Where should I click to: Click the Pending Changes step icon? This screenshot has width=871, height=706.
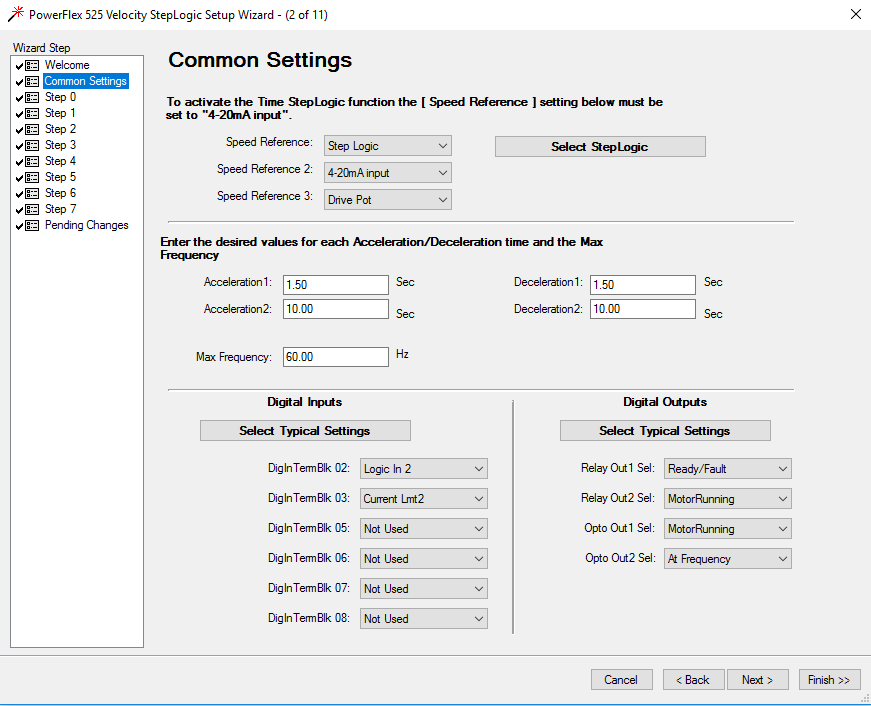pyautogui.click(x=32, y=226)
